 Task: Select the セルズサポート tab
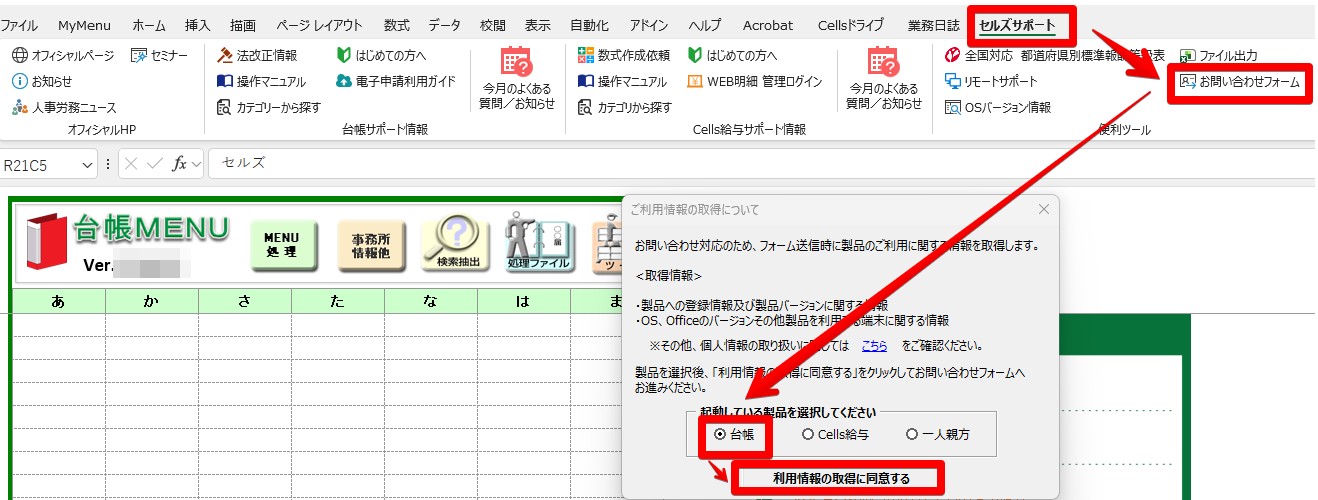click(1017, 26)
